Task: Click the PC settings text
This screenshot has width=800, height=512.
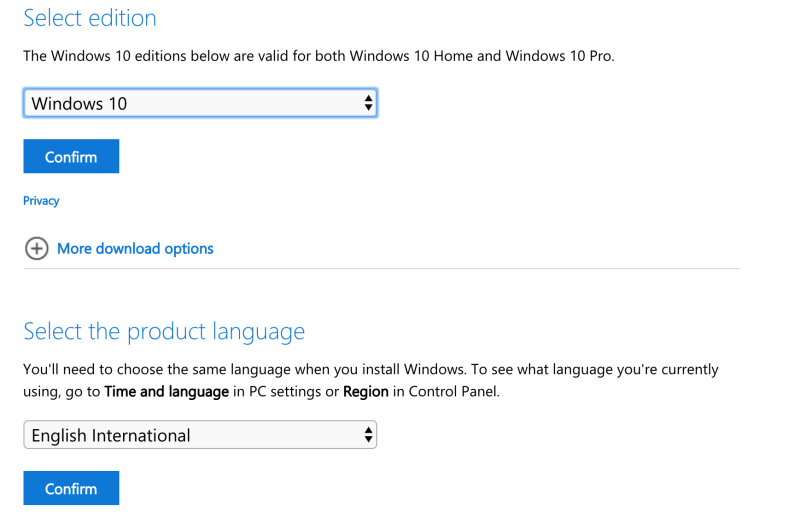Action: 283,391
